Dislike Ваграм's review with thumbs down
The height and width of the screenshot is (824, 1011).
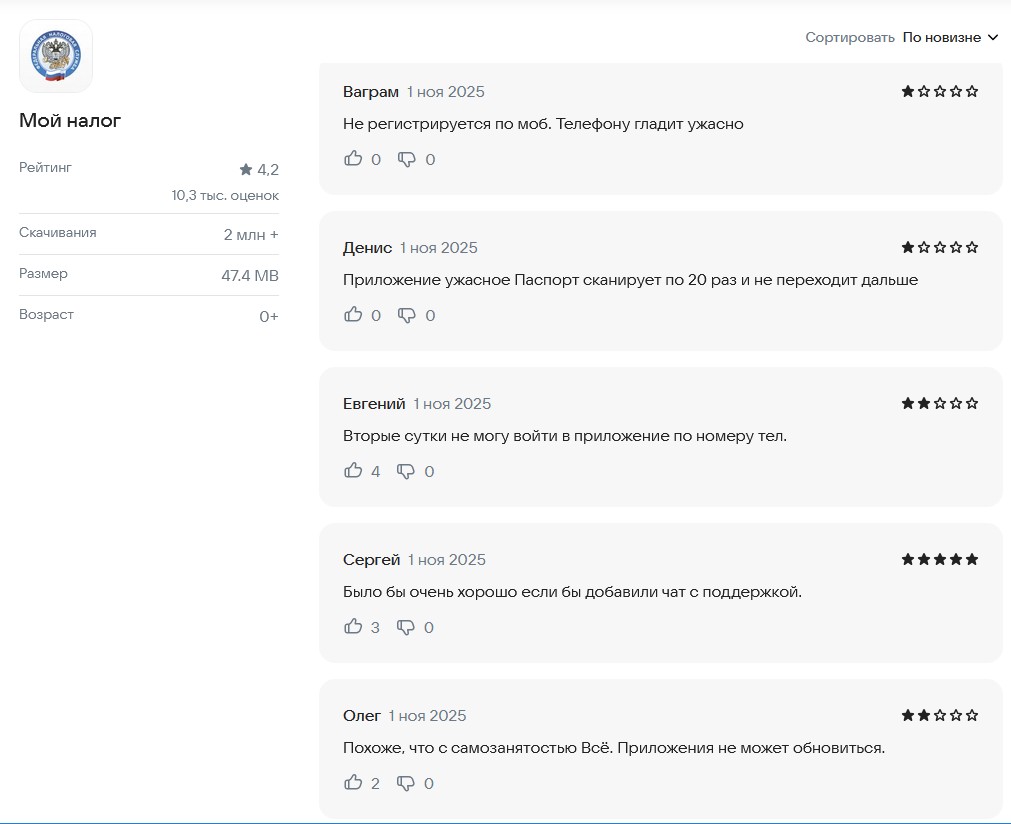(x=407, y=159)
